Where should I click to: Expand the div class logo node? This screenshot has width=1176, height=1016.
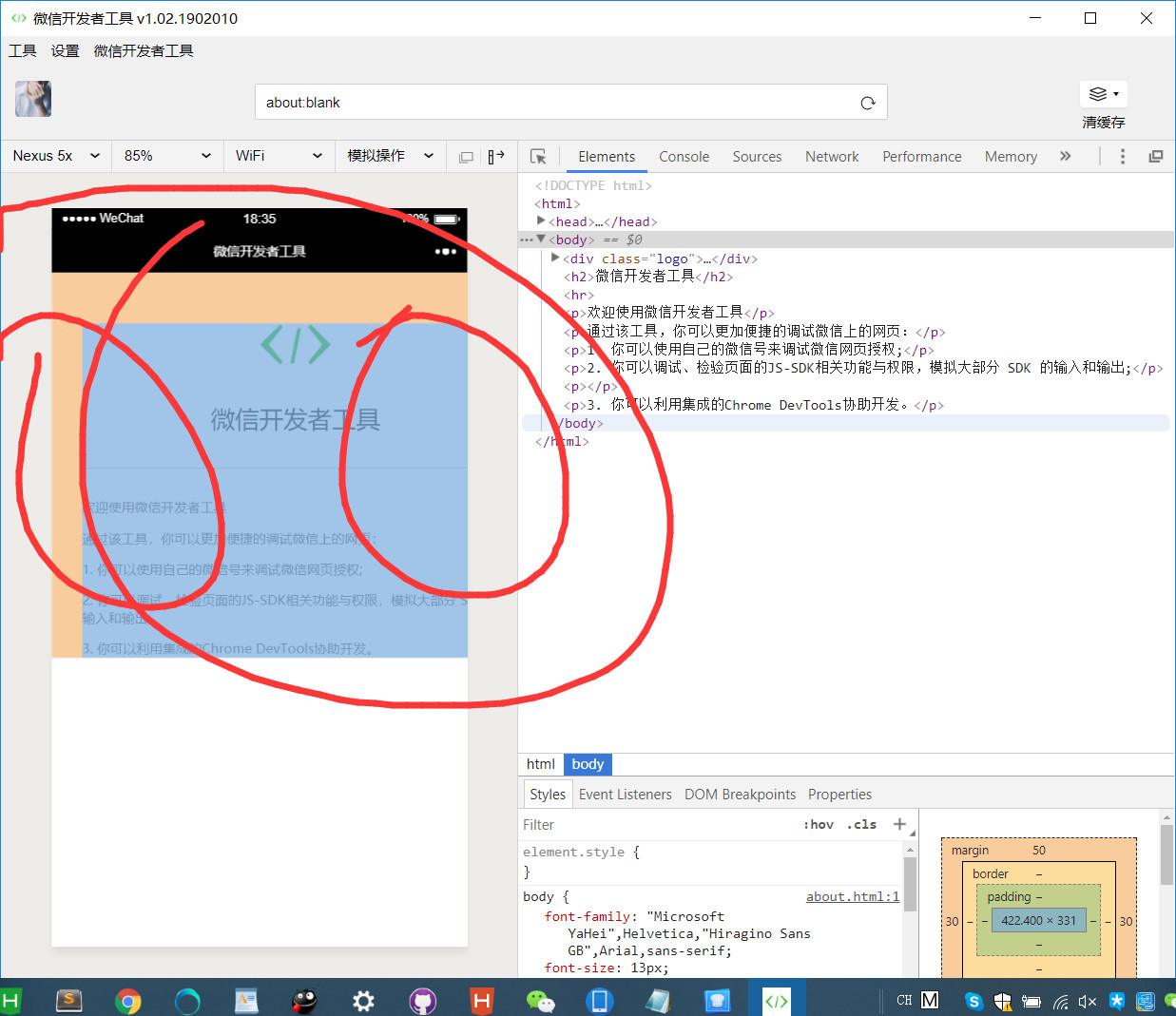pyautogui.click(x=555, y=258)
